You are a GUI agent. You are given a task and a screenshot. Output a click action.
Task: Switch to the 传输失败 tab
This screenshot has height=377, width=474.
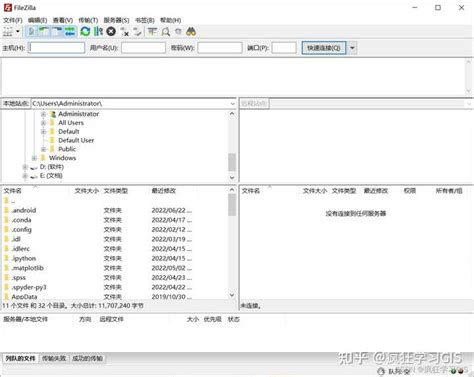(x=54, y=358)
